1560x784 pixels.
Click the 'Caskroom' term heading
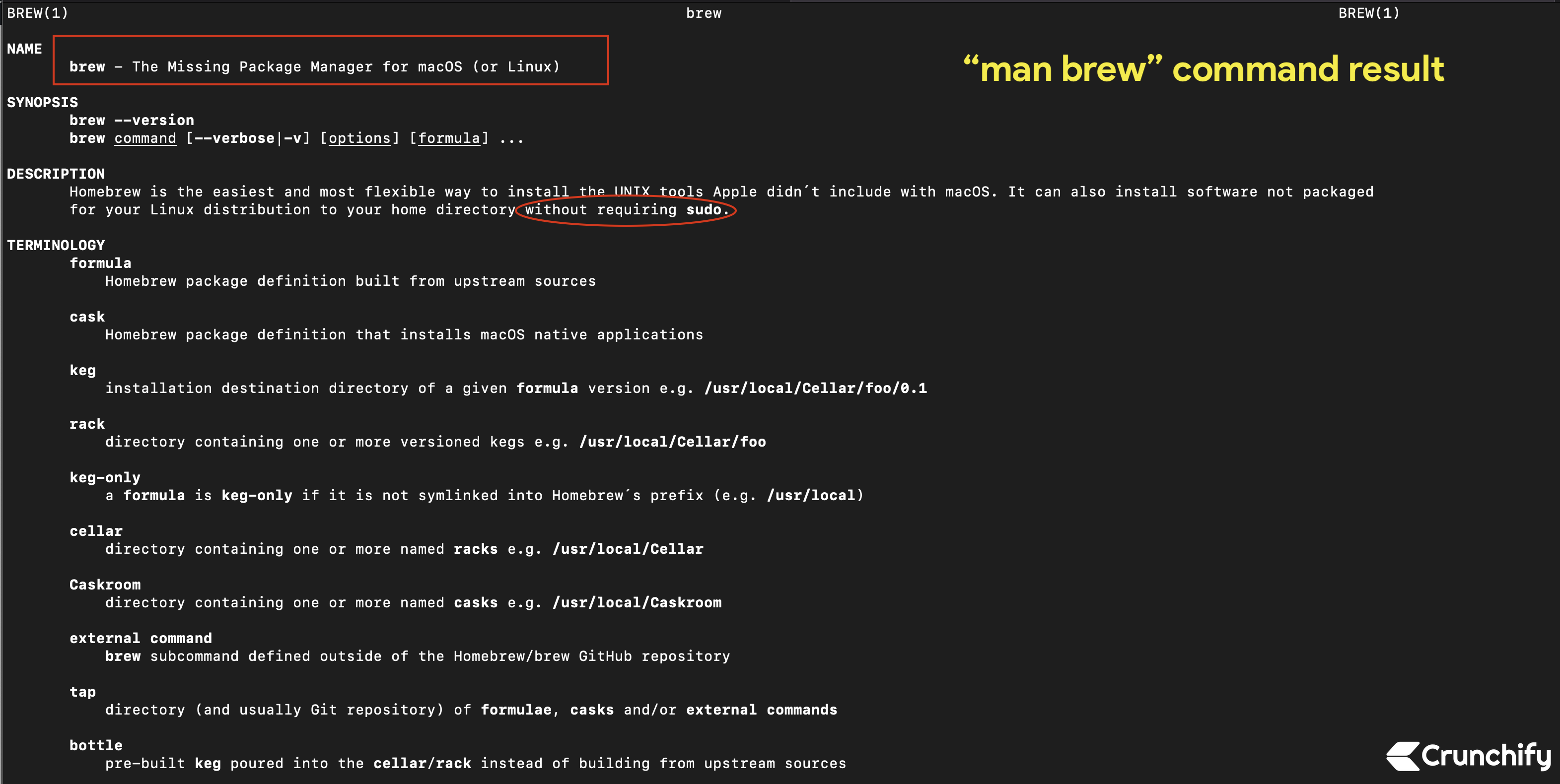[105, 585]
